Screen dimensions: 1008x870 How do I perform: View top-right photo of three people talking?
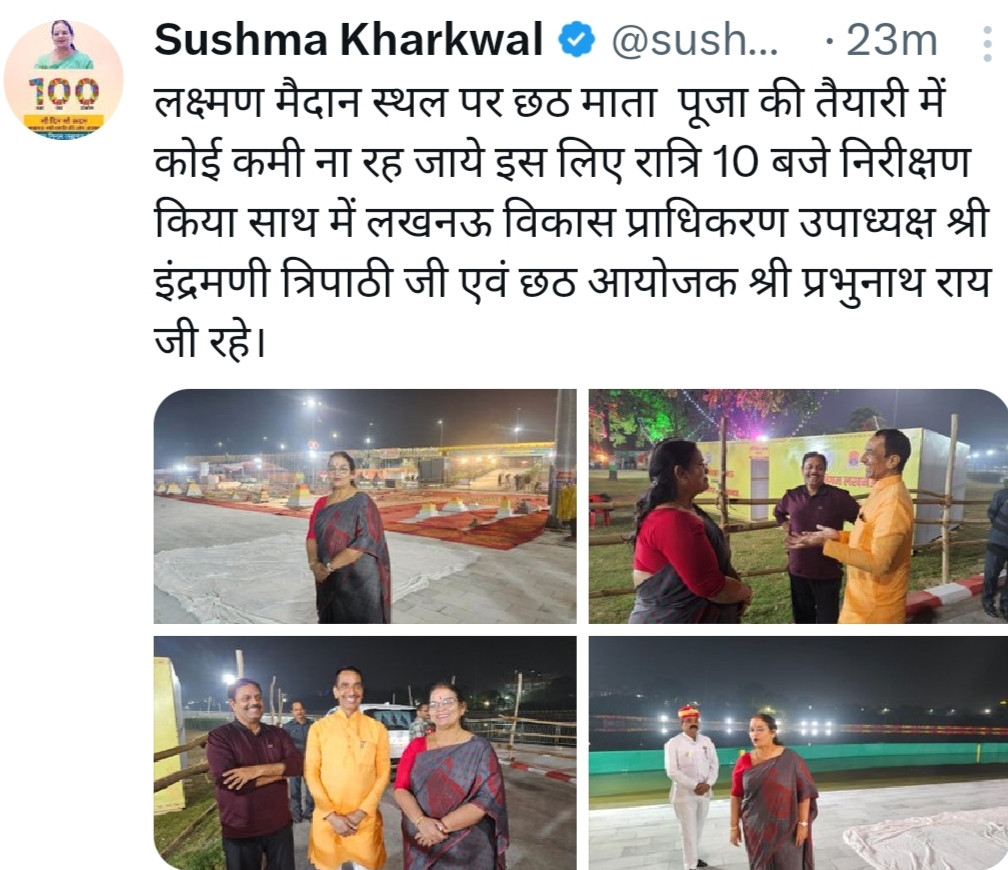coord(798,506)
